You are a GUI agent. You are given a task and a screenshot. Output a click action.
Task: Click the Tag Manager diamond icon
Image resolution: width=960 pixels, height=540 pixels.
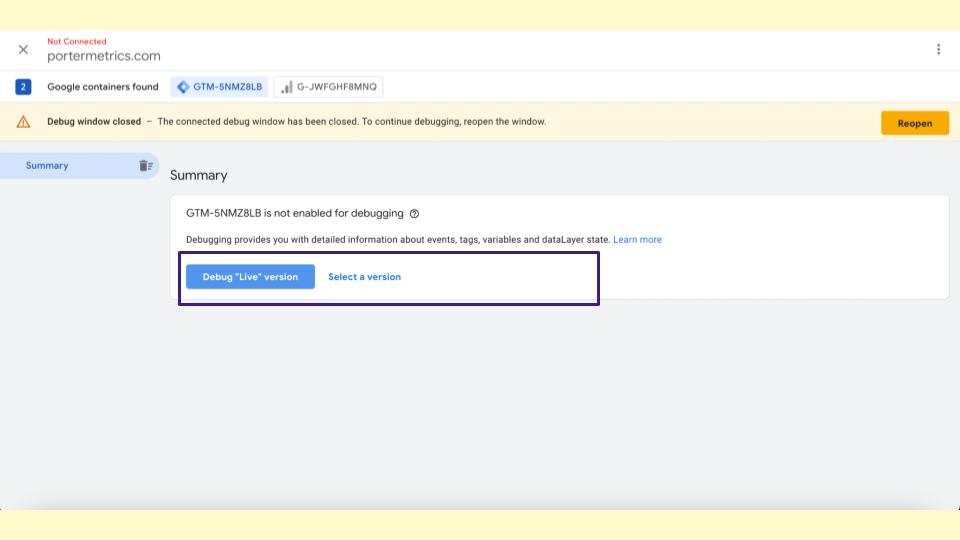pyautogui.click(x=182, y=87)
